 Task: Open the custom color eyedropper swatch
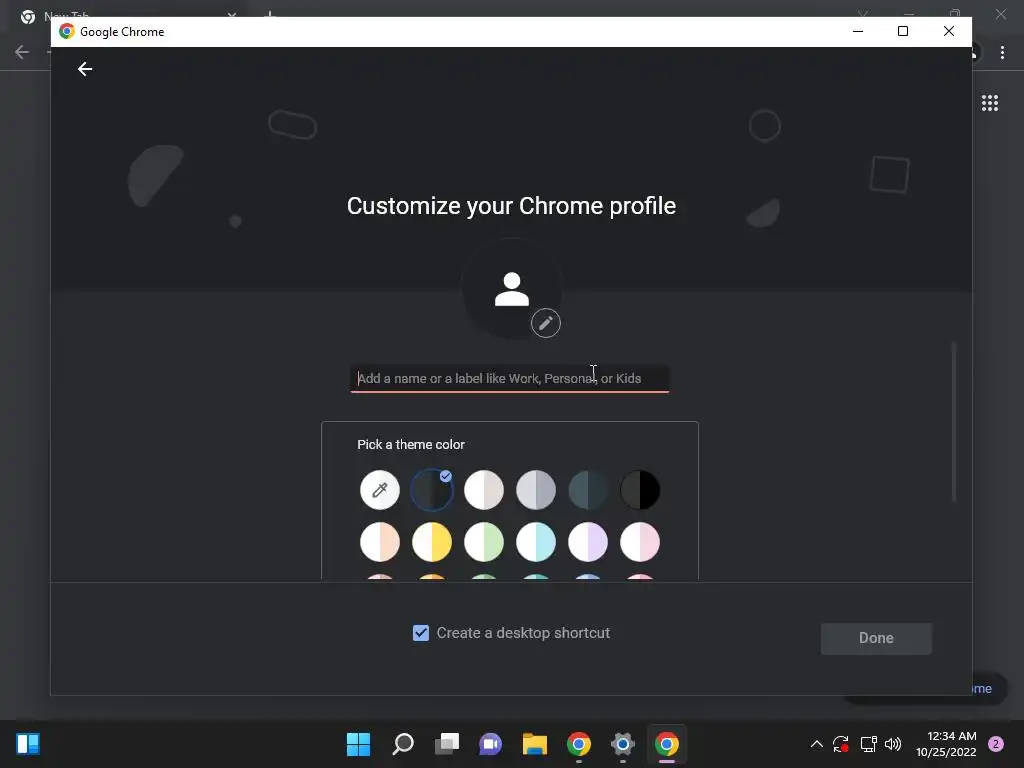pyautogui.click(x=379, y=490)
